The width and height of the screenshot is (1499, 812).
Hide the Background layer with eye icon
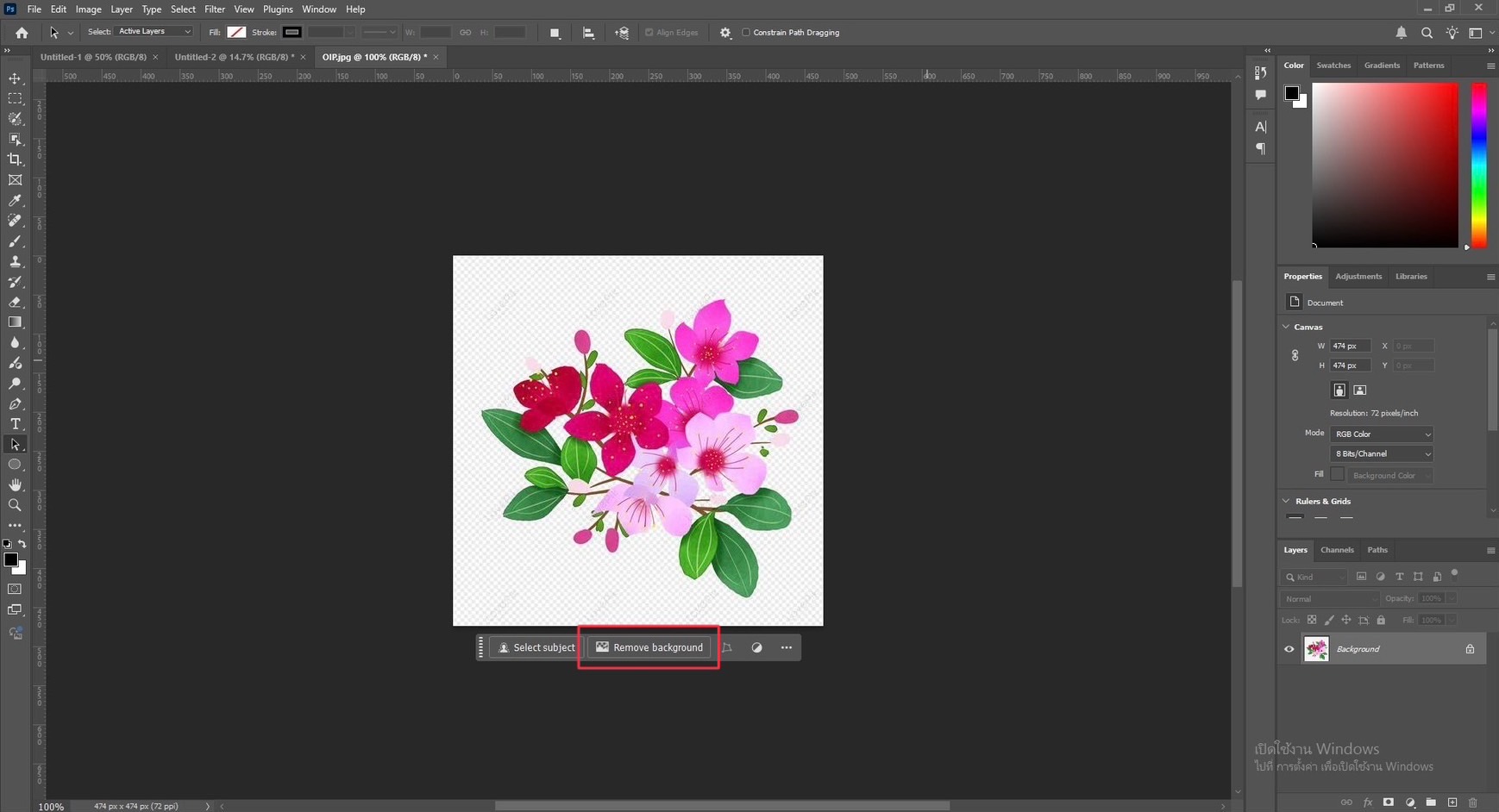coord(1289,649)
